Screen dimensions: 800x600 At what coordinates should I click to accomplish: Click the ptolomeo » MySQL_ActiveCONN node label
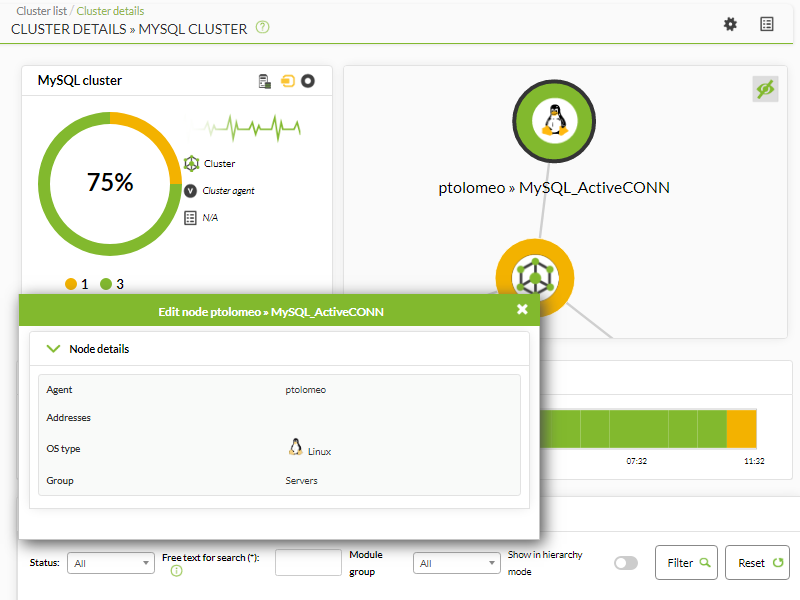554,188
